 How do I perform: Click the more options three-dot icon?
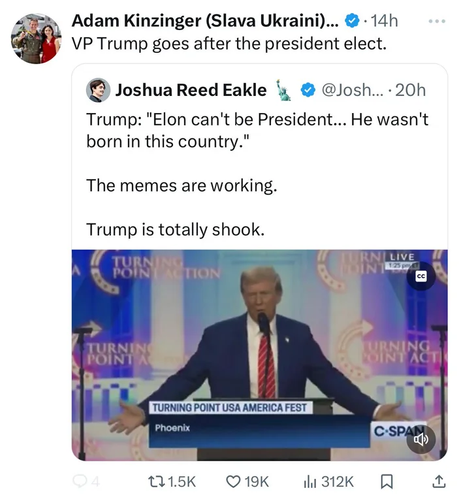(437, 21)
